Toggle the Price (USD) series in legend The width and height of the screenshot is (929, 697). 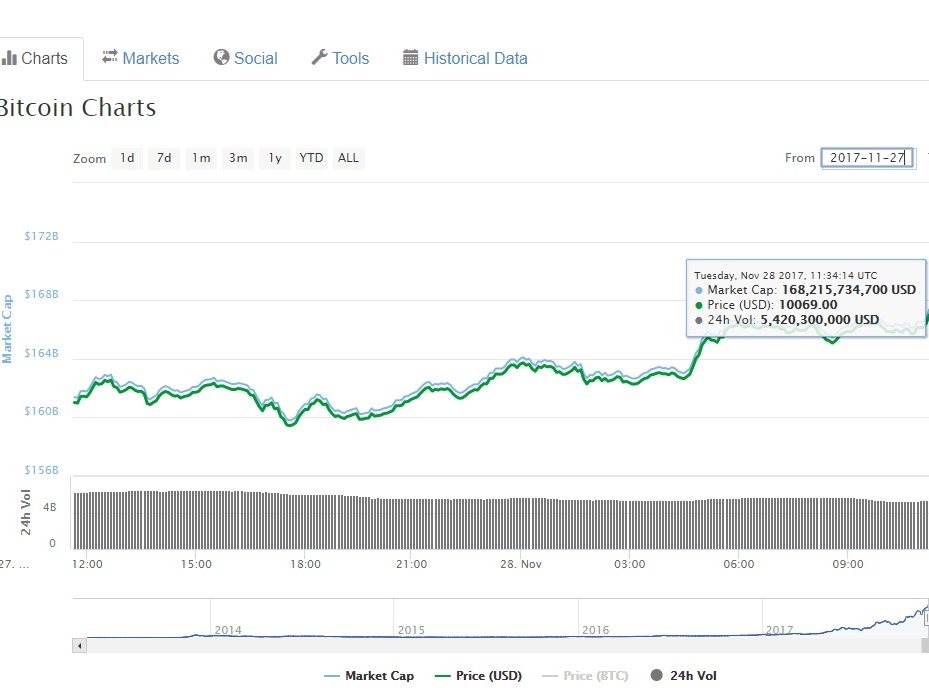click(x=478, y=676)
